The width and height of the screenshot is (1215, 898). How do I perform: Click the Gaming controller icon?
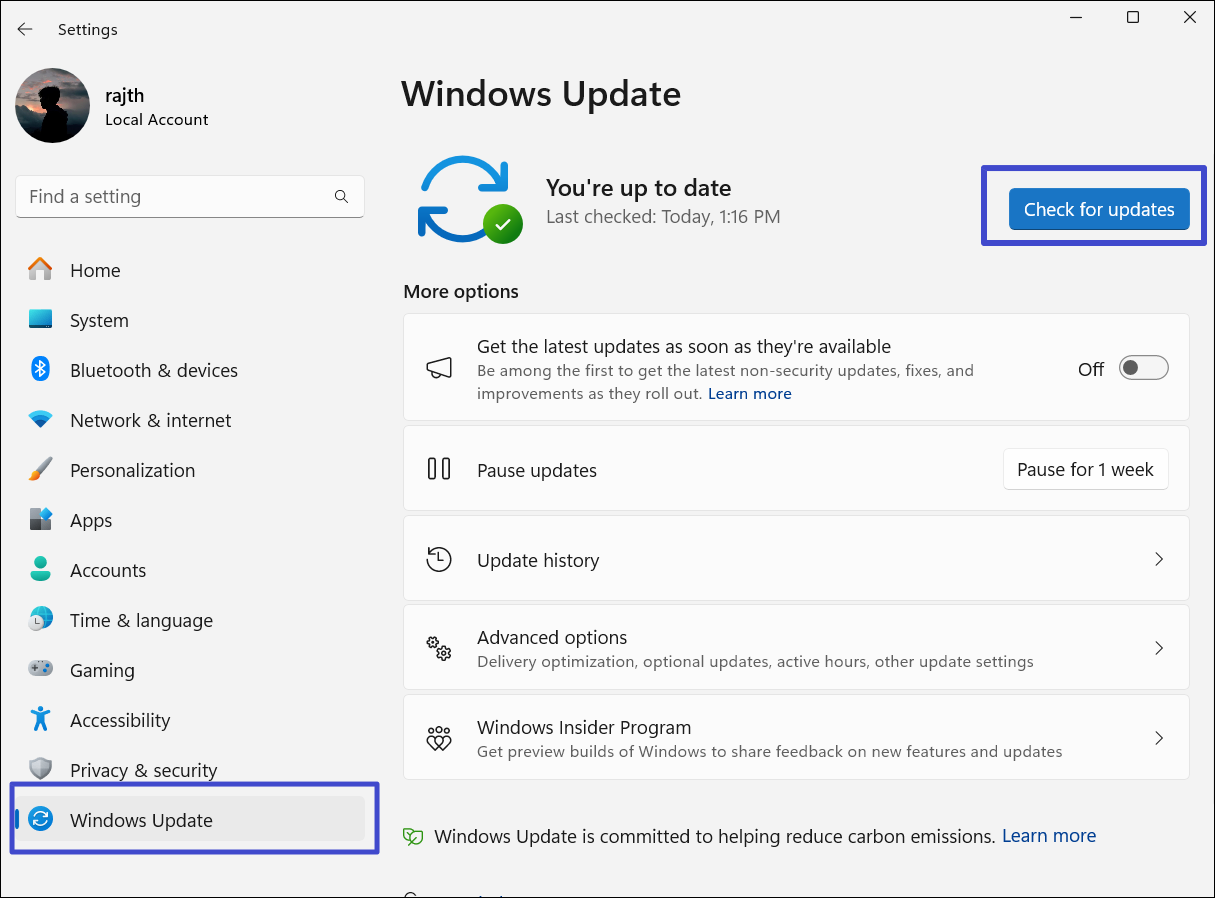[40, 669]
